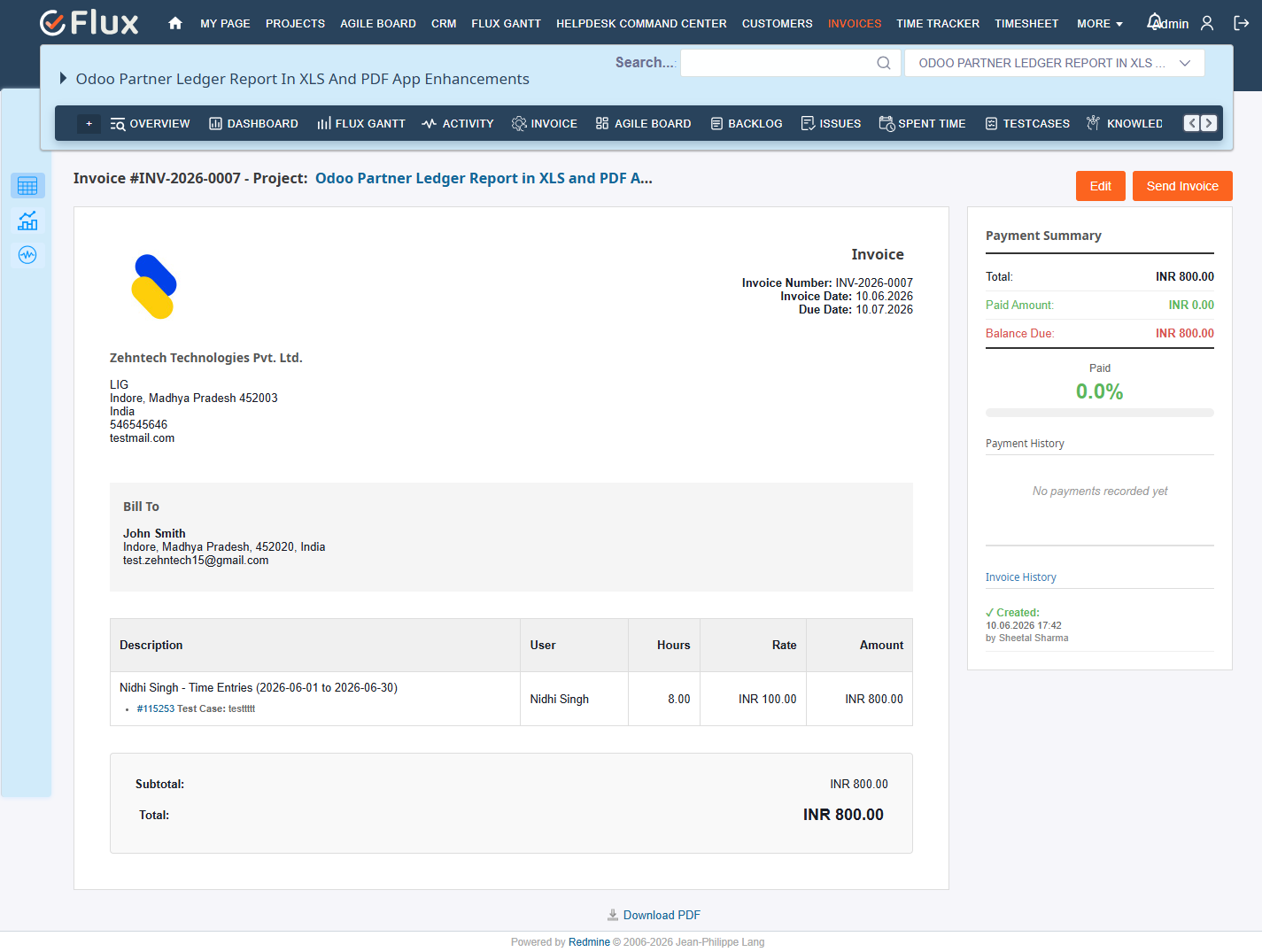The height and width of the screenshot is (952, 1262).
Task: Click 'by Sheetal Sharma' history entry
Action: pyautogui.click(x=1027, y=638)
